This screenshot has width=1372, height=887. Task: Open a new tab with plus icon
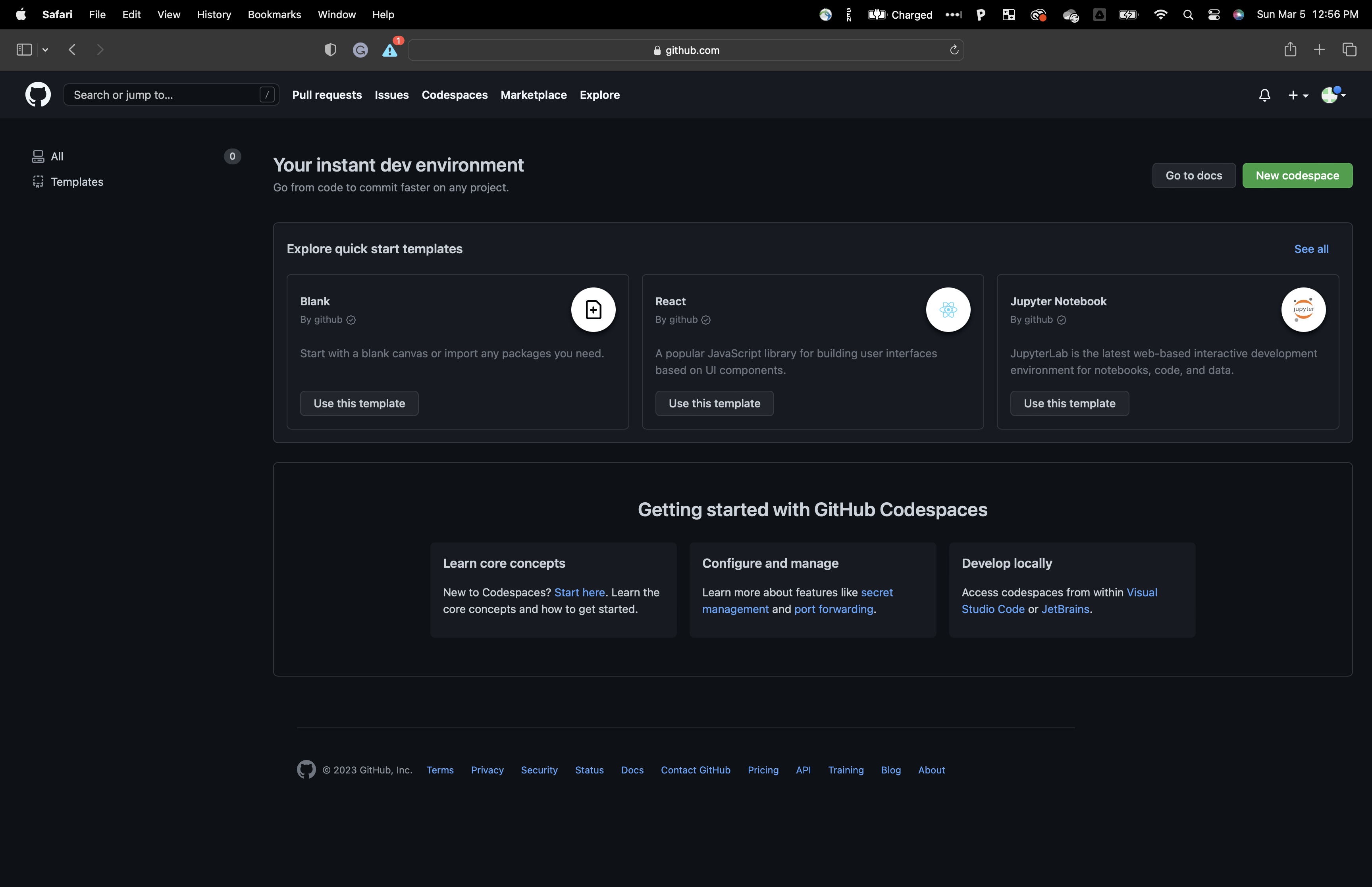click(1319, 50)
